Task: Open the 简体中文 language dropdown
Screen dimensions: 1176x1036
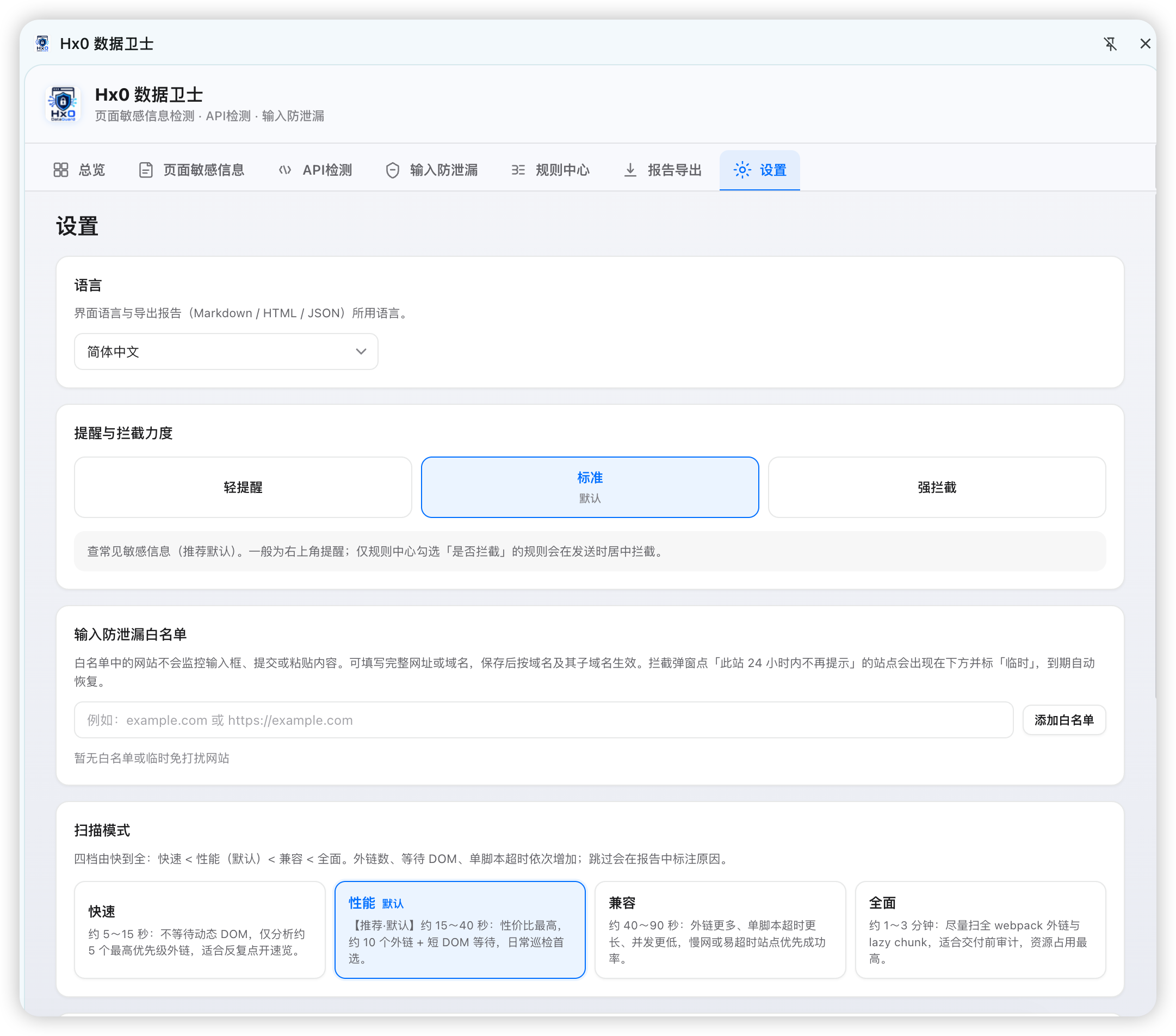Action: point(226,351)
